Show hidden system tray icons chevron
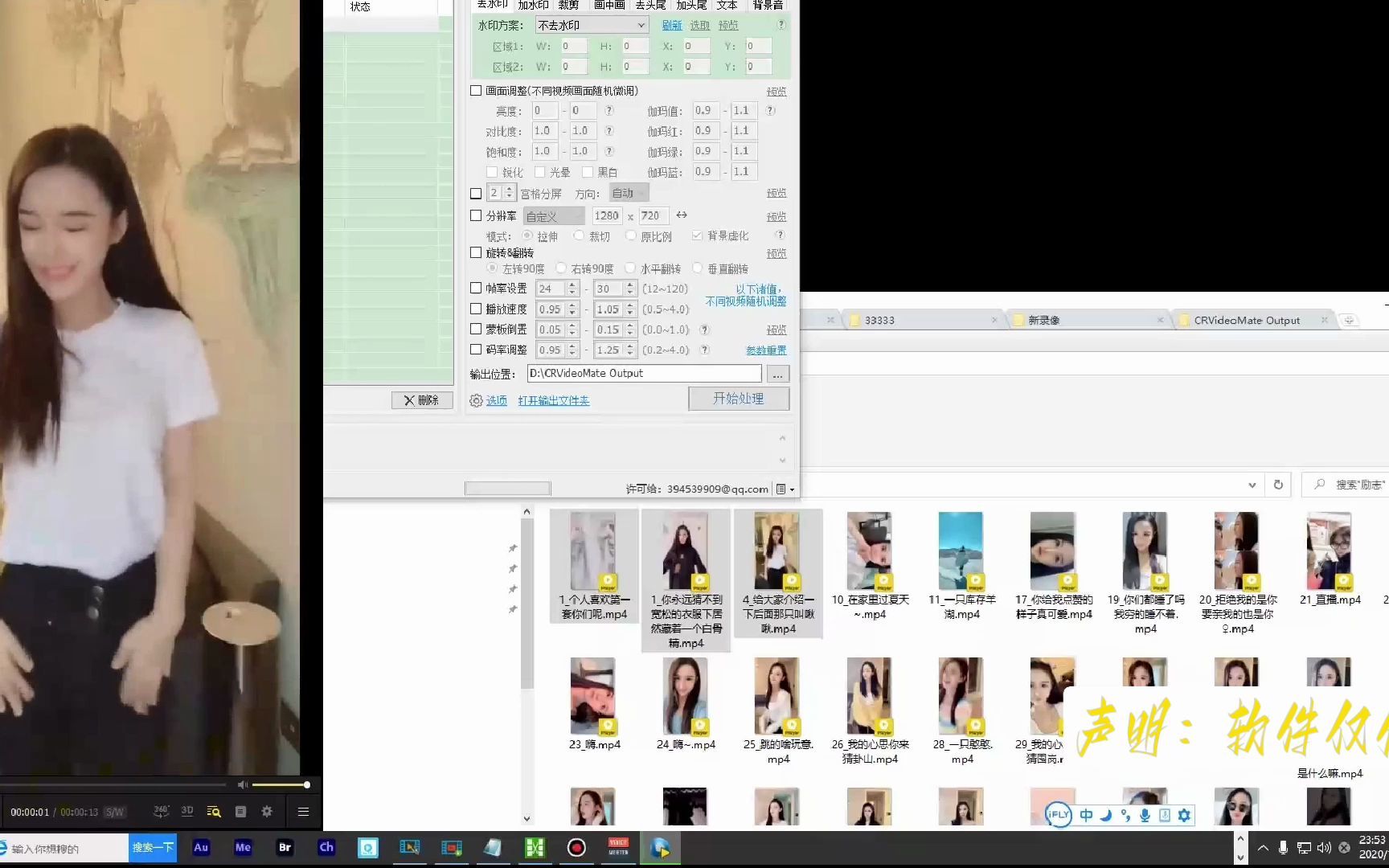 pos(1263,848)
